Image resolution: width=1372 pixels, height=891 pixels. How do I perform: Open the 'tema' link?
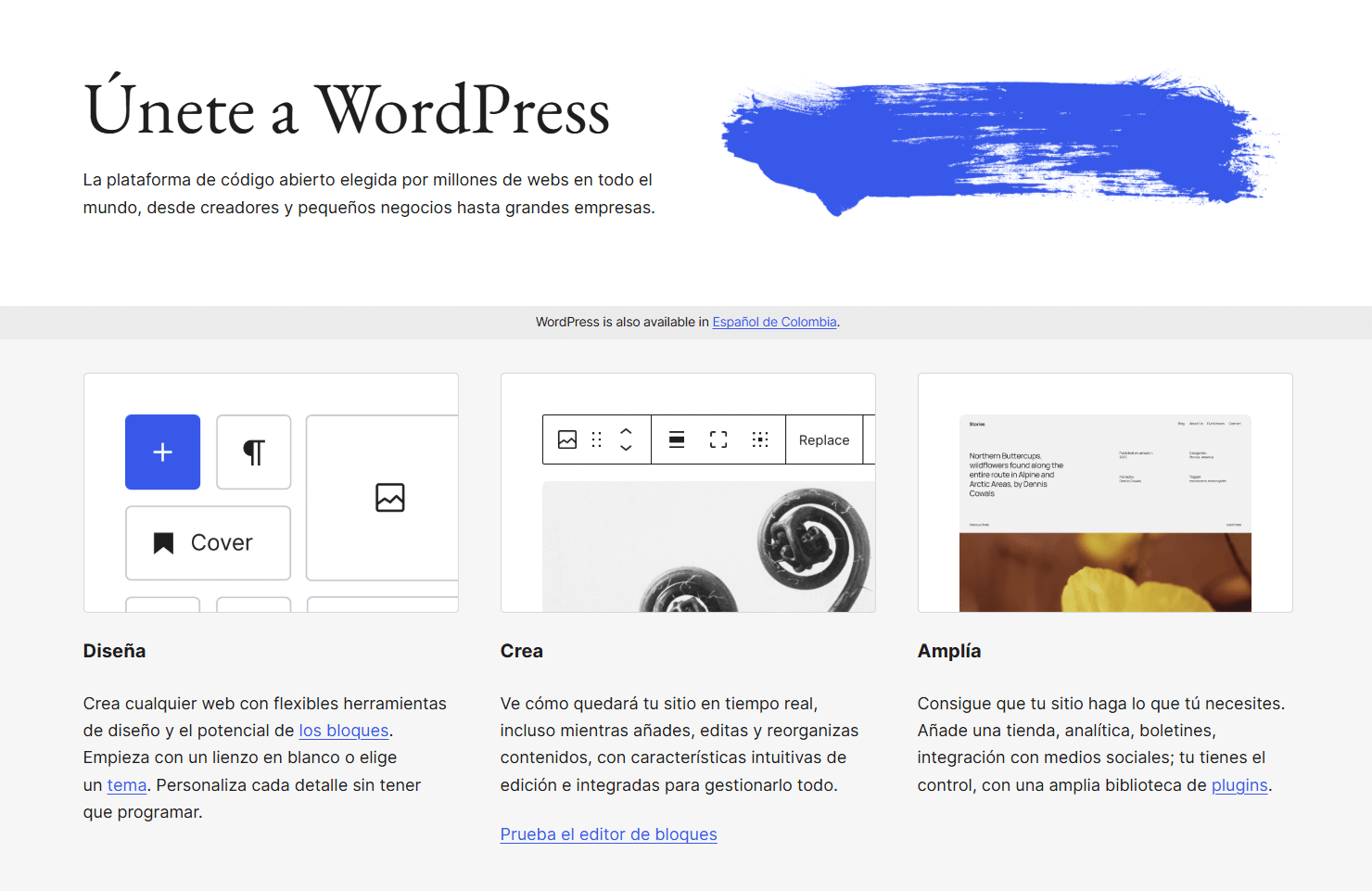click(127, 785)
